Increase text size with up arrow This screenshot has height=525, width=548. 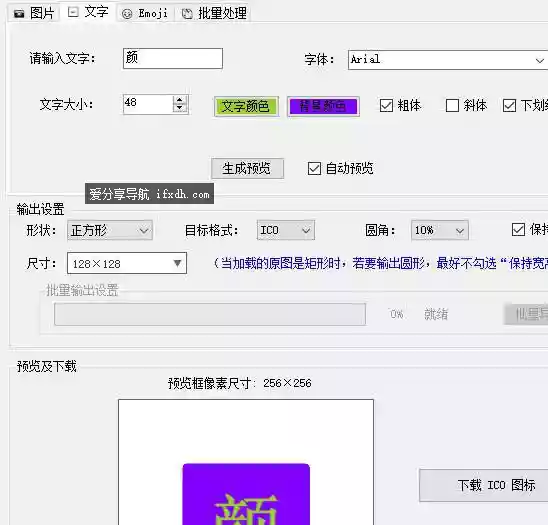[180, 100]
